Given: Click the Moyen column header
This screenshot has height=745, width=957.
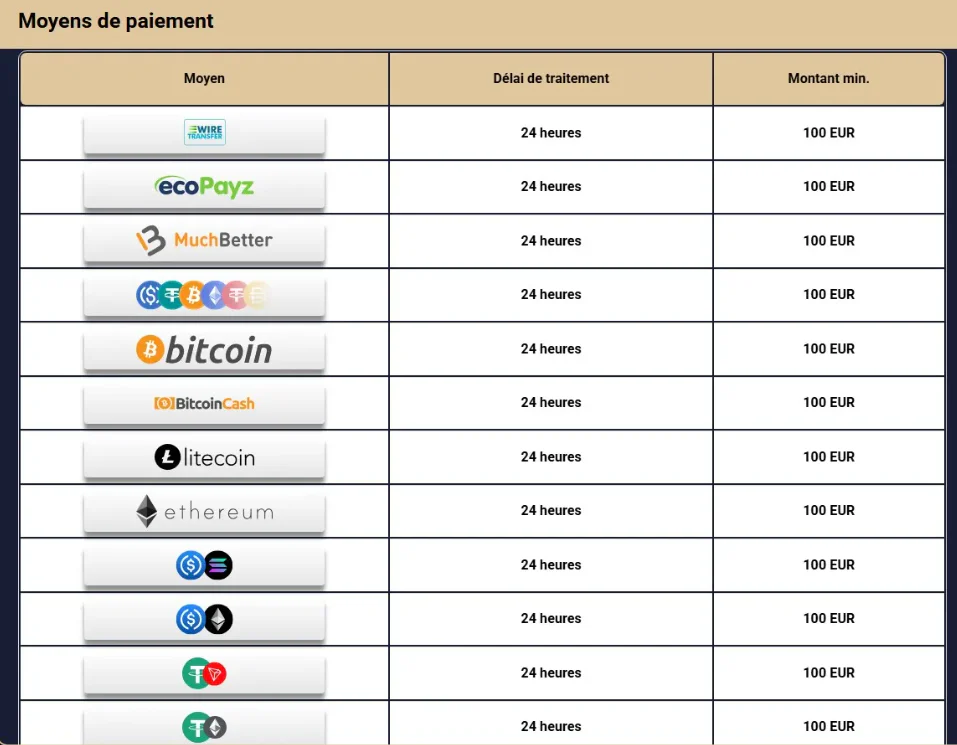Looking at the screenshot, I should 204,79.
